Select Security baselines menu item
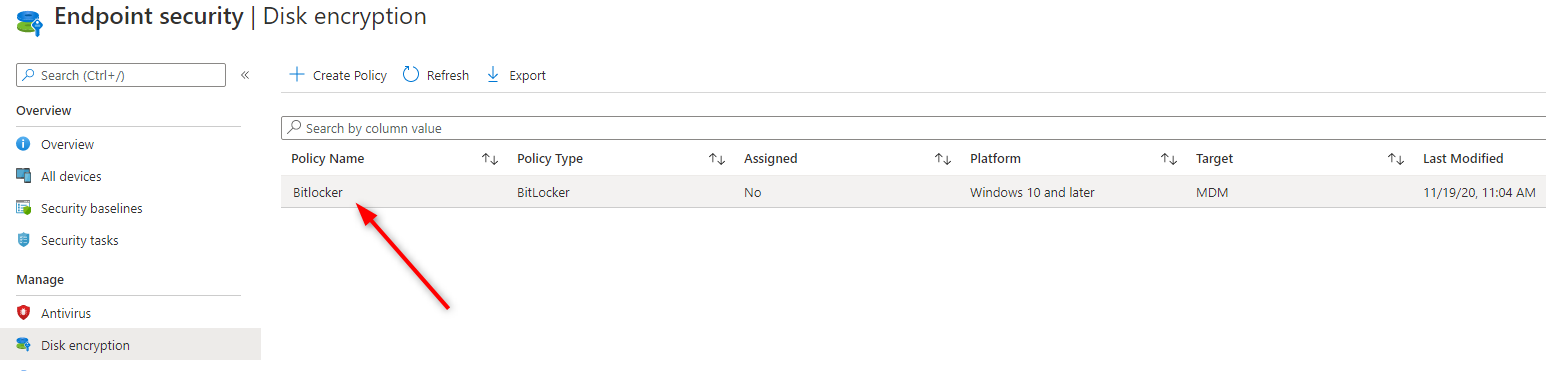The image size is (1546, 371). click(x=92, y=208)
